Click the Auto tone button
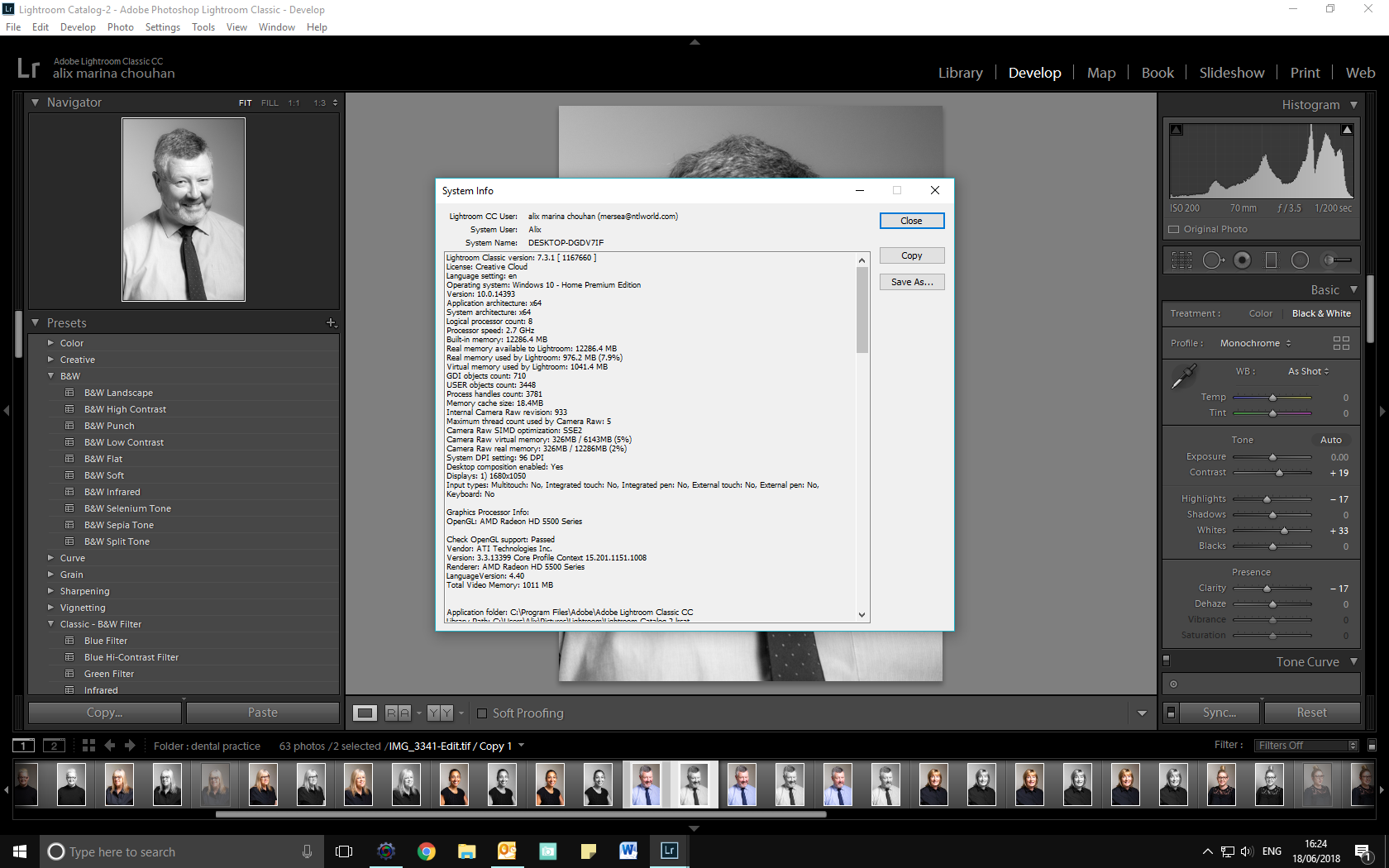Screen dimensions: 1389x868 pos(1331,440)
